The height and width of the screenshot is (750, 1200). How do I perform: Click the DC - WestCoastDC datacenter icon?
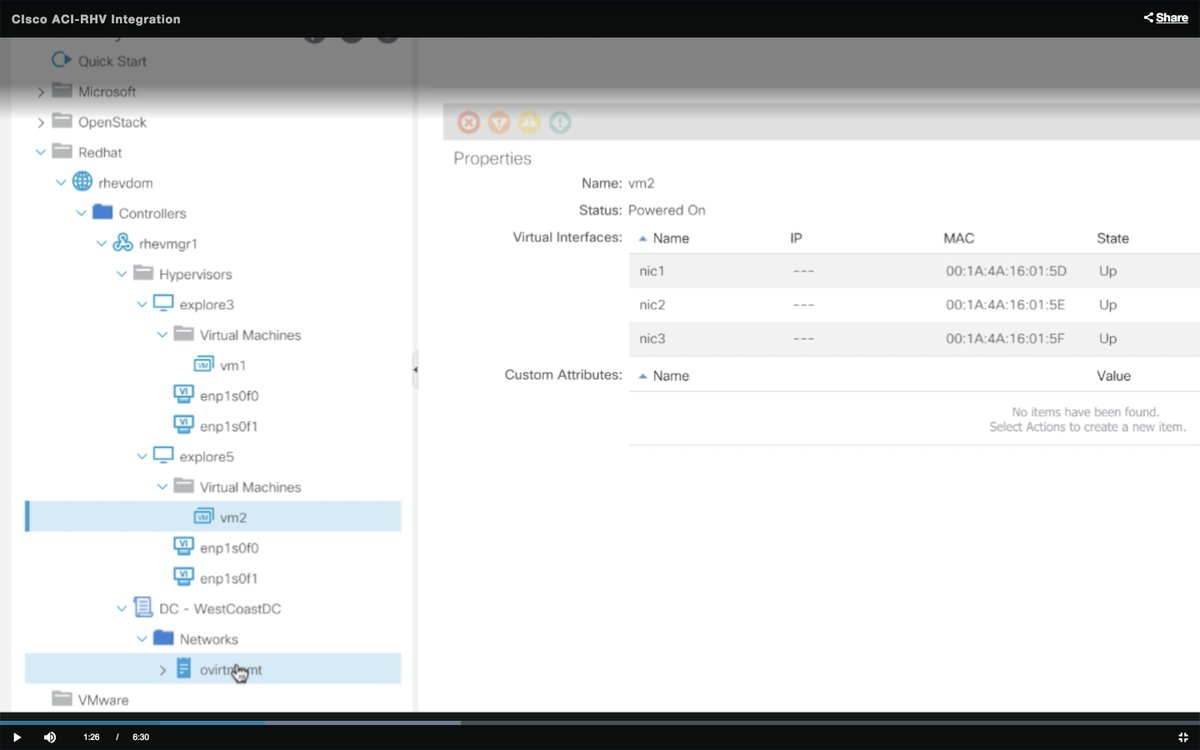click(x=142, y=608)
